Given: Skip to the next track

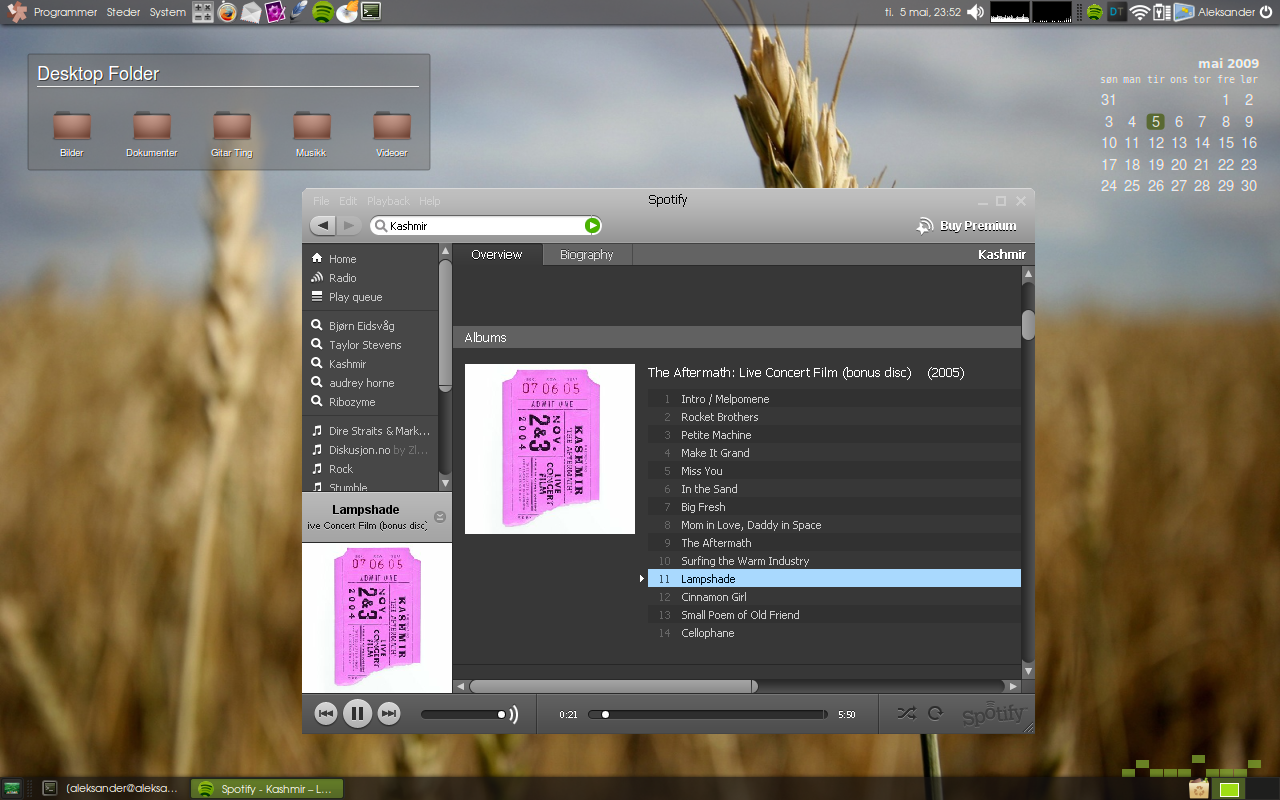Looking at the screenshot, I should pos(389,713).
